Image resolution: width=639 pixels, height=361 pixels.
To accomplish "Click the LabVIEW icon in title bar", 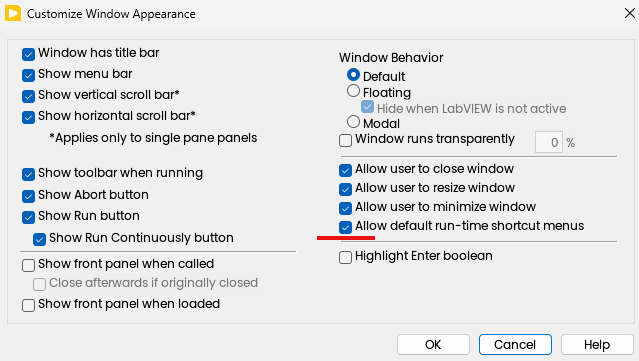I will (x=13, y=13).
